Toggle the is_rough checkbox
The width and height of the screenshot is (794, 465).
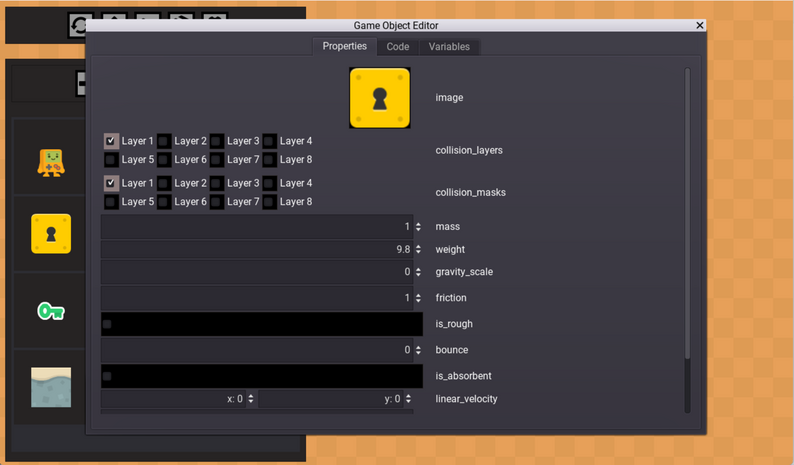pos(107,324)
